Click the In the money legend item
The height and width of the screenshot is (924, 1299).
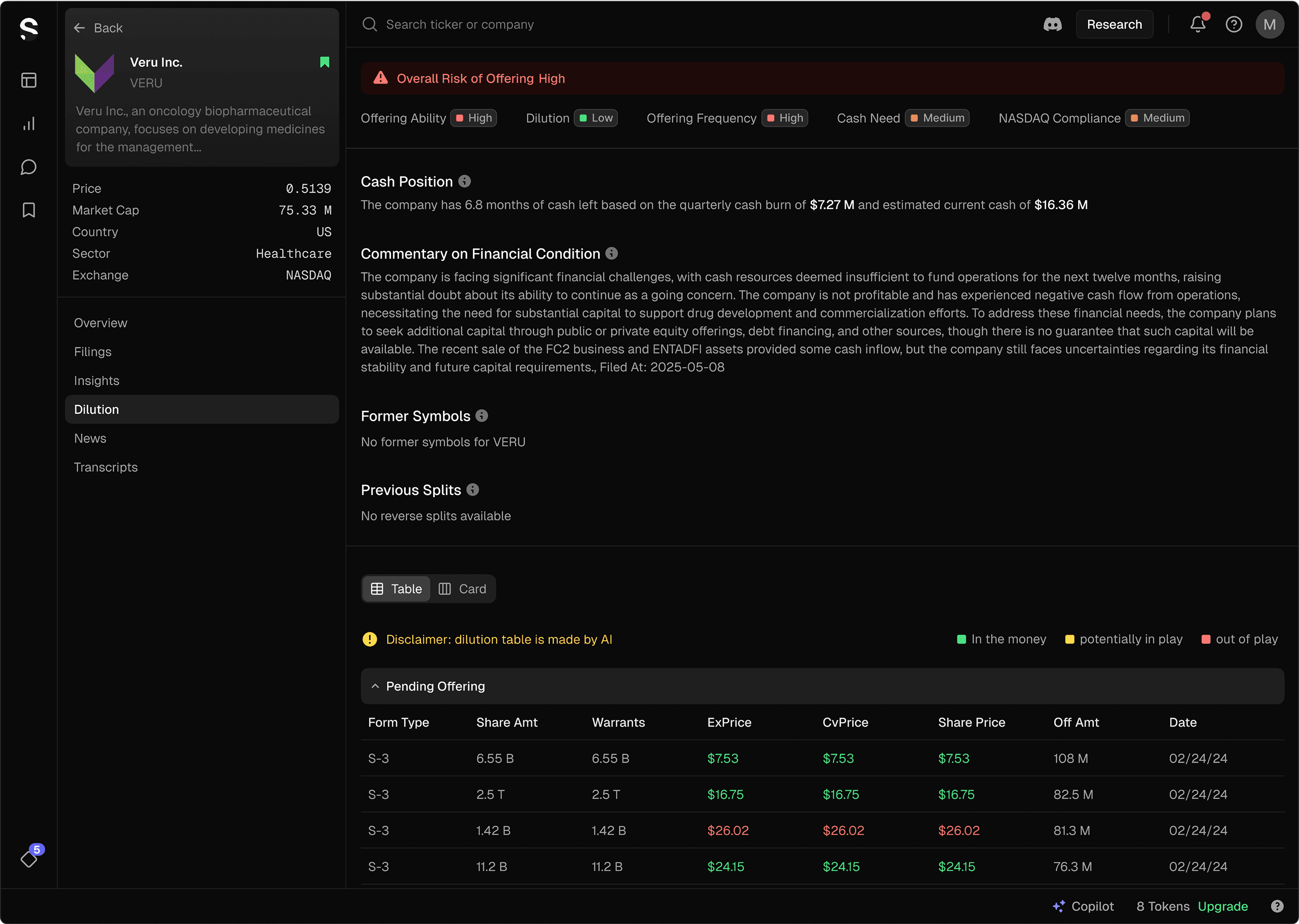[1001, 640]
